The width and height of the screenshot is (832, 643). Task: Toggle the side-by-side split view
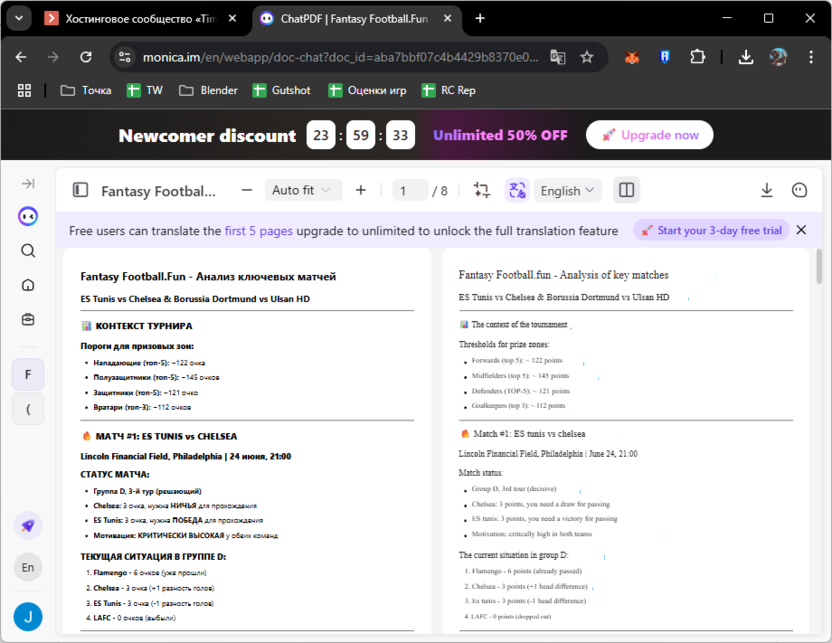click(627, 190)
